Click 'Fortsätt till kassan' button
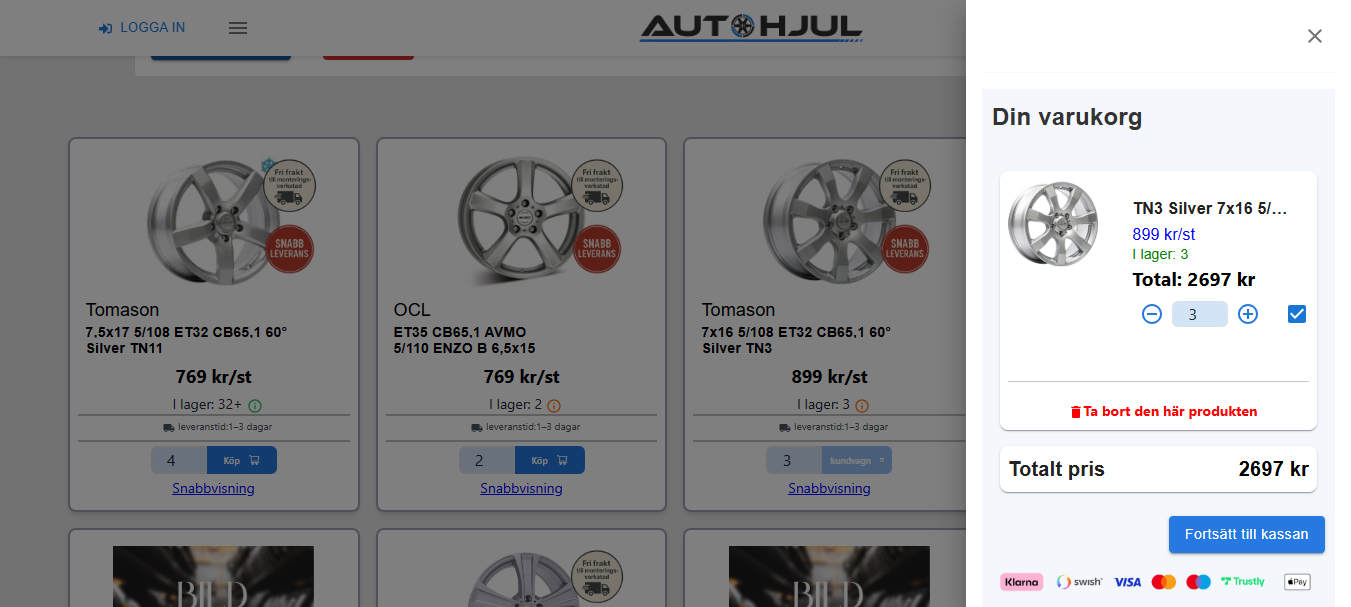1351x607 pixels. [x=1247, y=534]
